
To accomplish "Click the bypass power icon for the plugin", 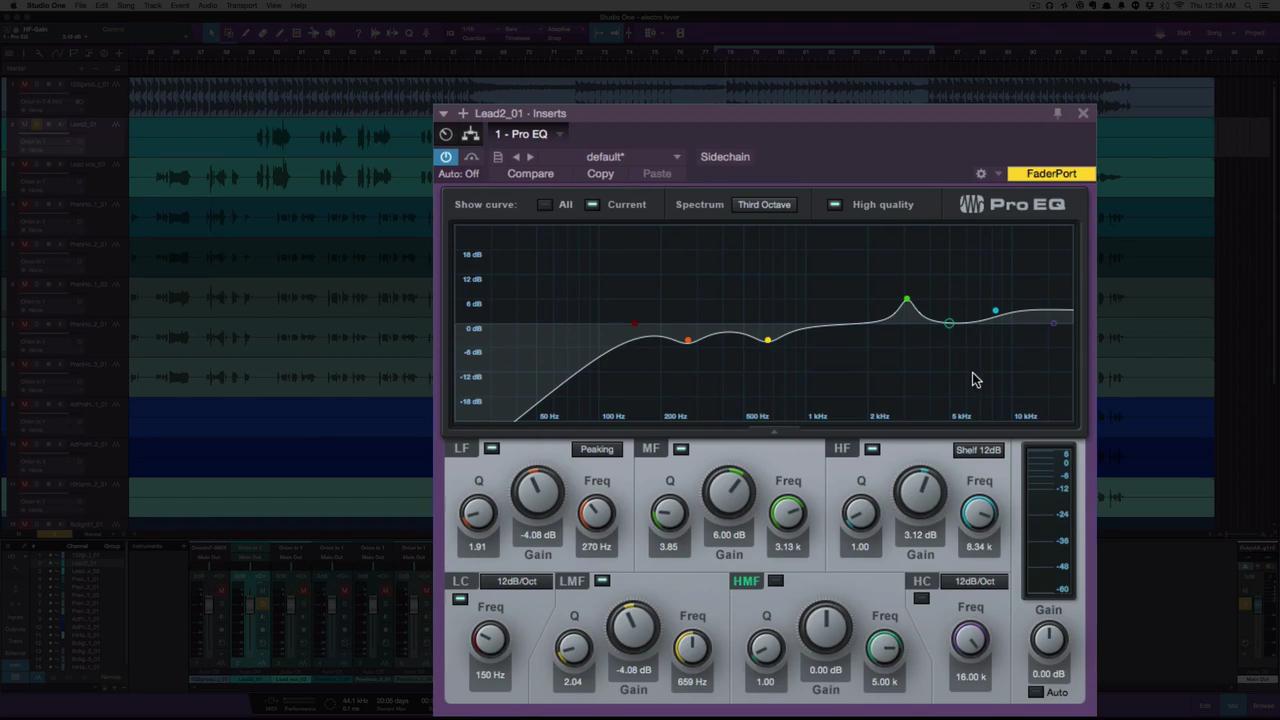I will pos(445,156).
